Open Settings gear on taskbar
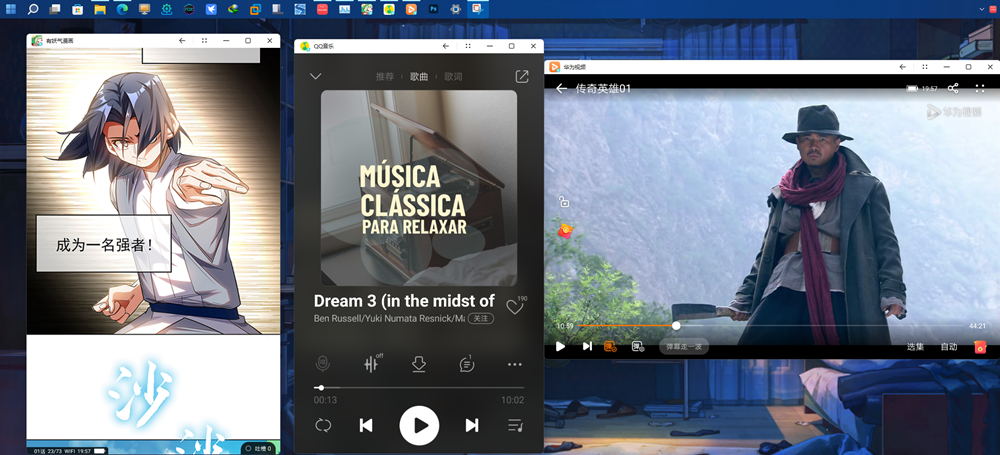Image resolution: width=1000 pixels, height=455 pixels. 455,9
